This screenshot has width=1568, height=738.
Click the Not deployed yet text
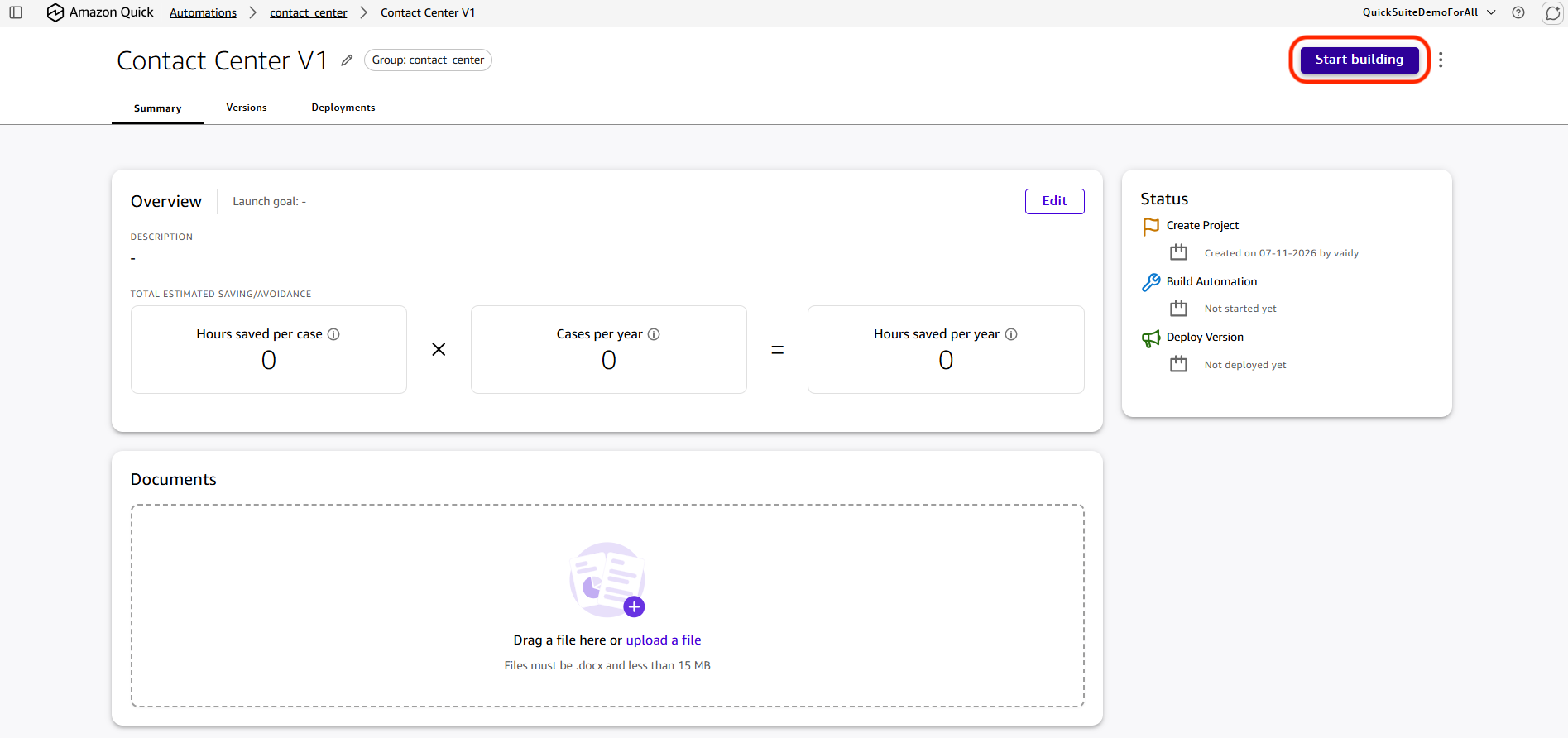click(1245, 365)
